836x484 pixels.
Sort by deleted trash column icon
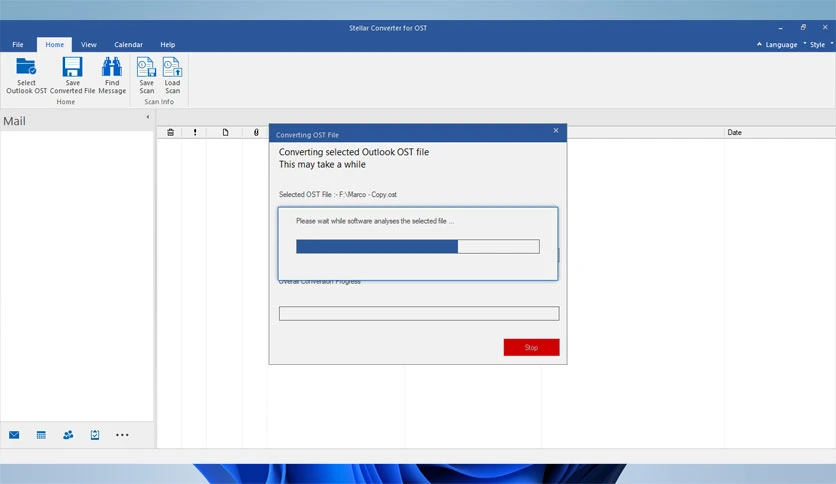pos(170,132)
